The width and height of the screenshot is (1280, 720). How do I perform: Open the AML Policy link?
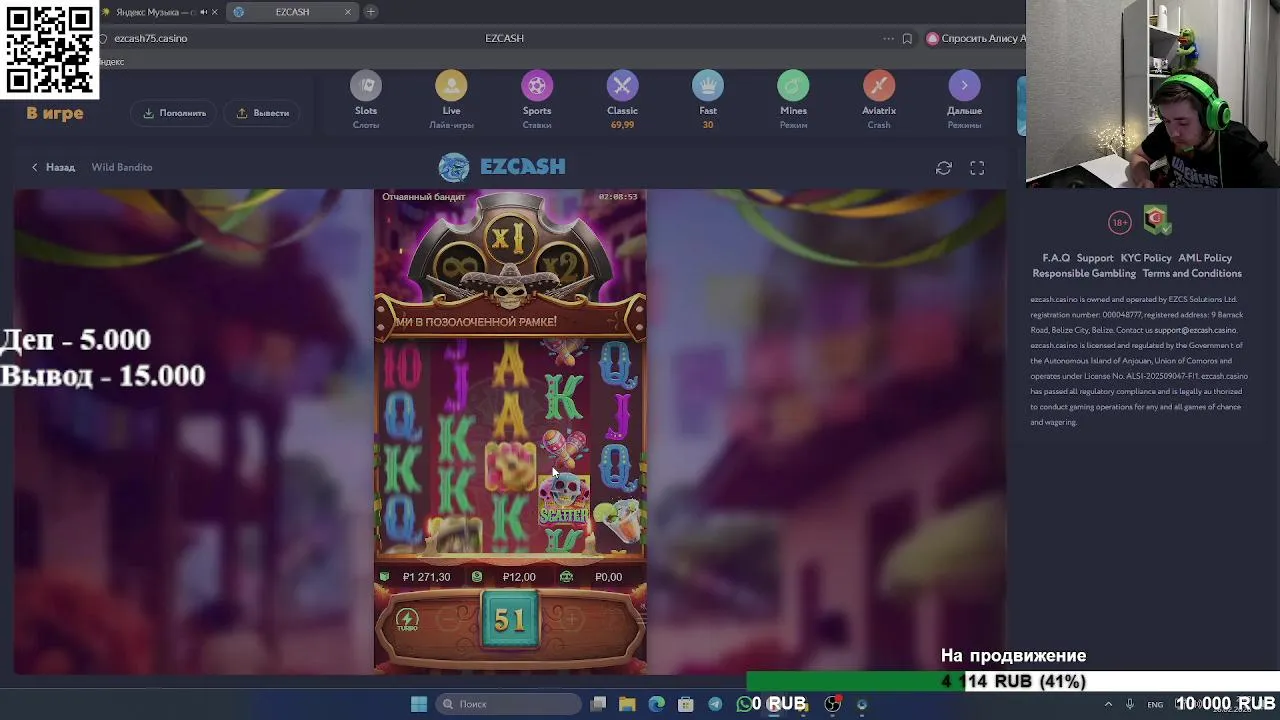coord(1205,258)
